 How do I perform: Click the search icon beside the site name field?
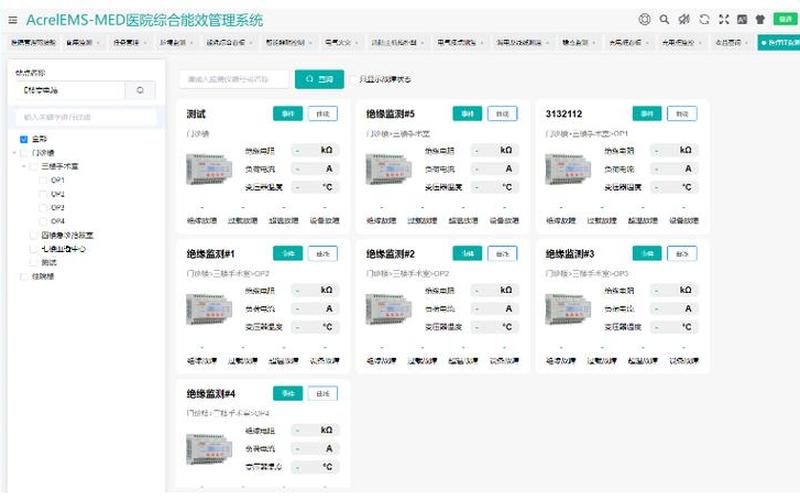pyautogui.click(x=140, y=90)
